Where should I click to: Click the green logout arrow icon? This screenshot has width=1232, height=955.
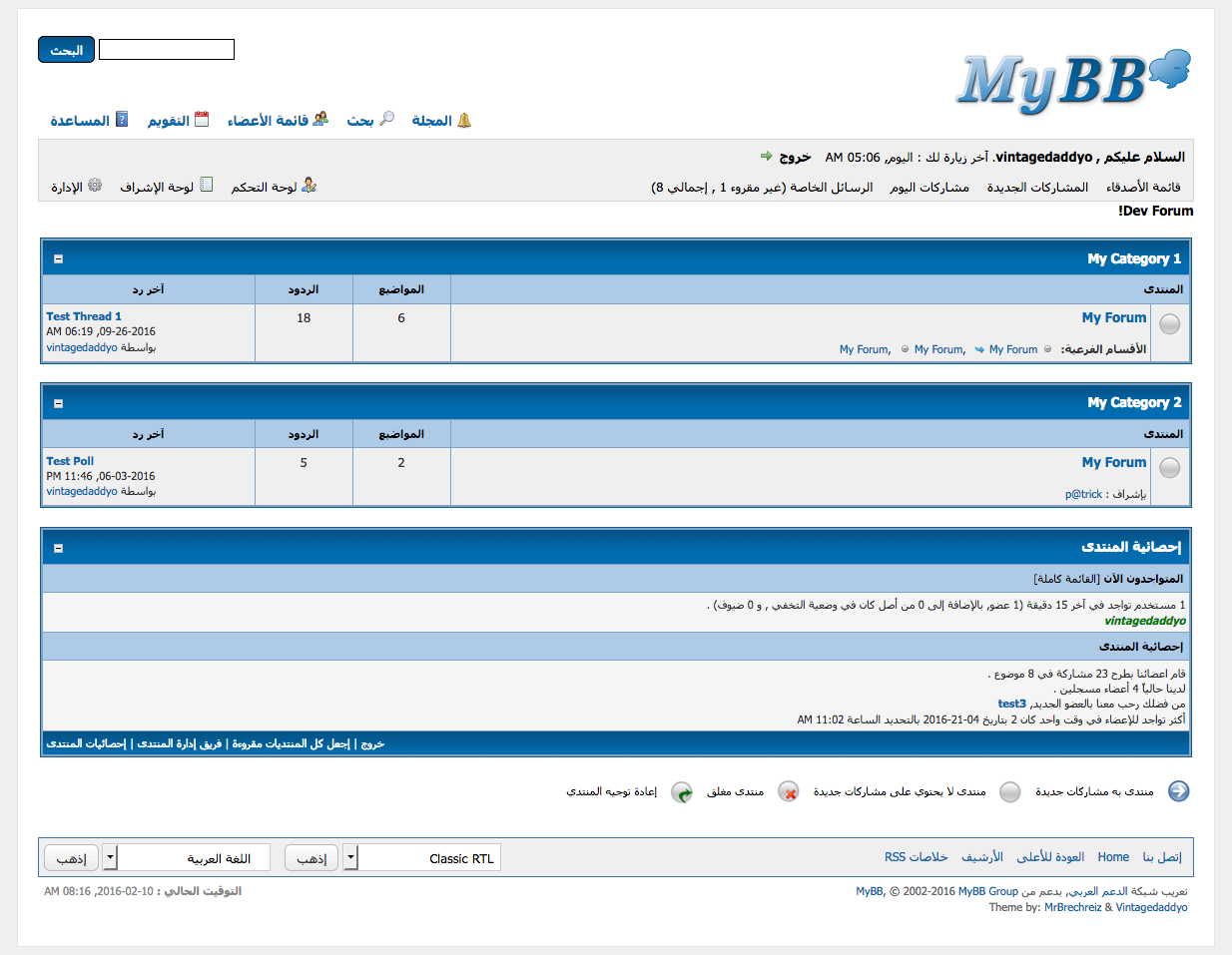point(767,156)
